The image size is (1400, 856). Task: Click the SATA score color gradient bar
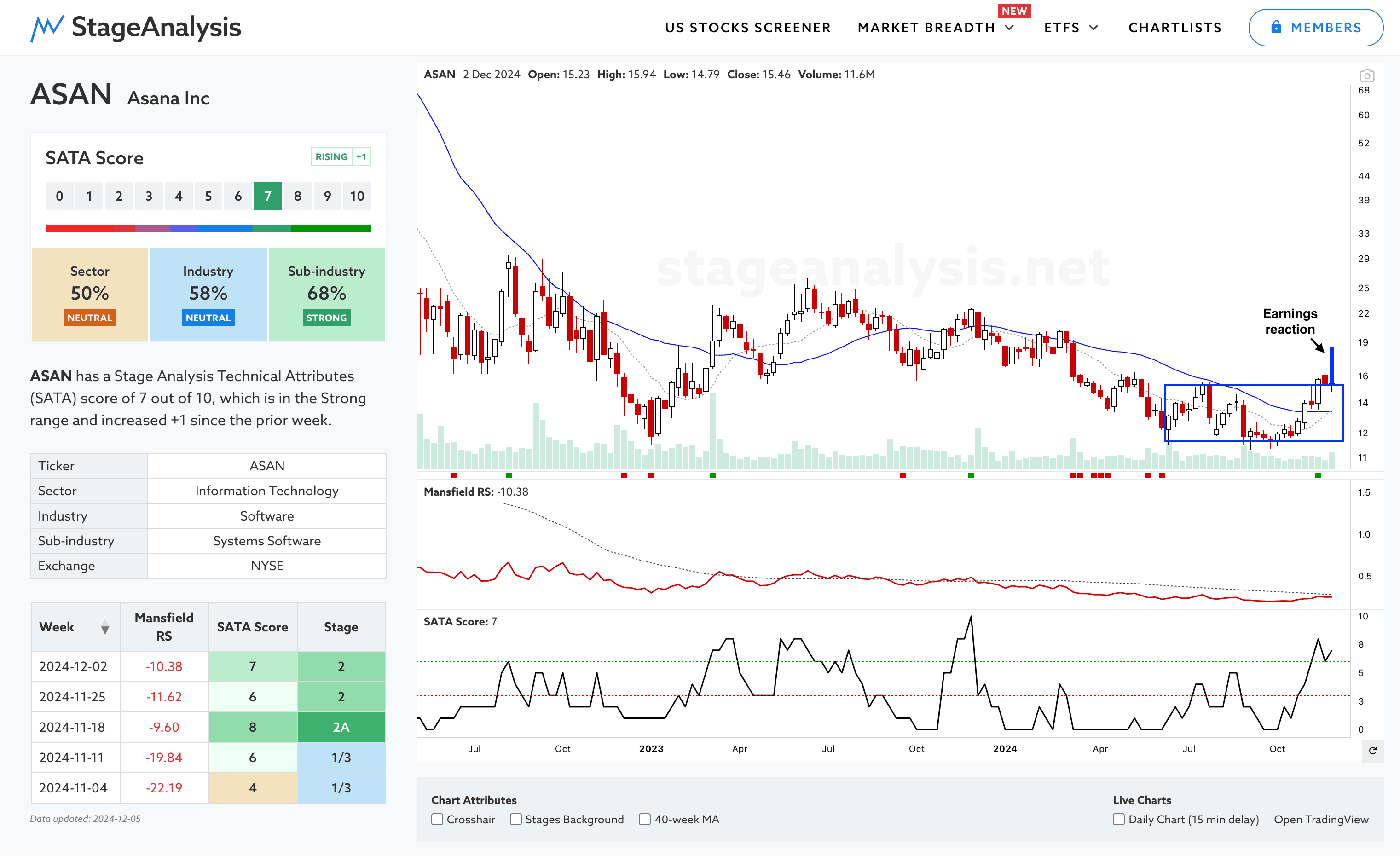(x=208, y=228)
